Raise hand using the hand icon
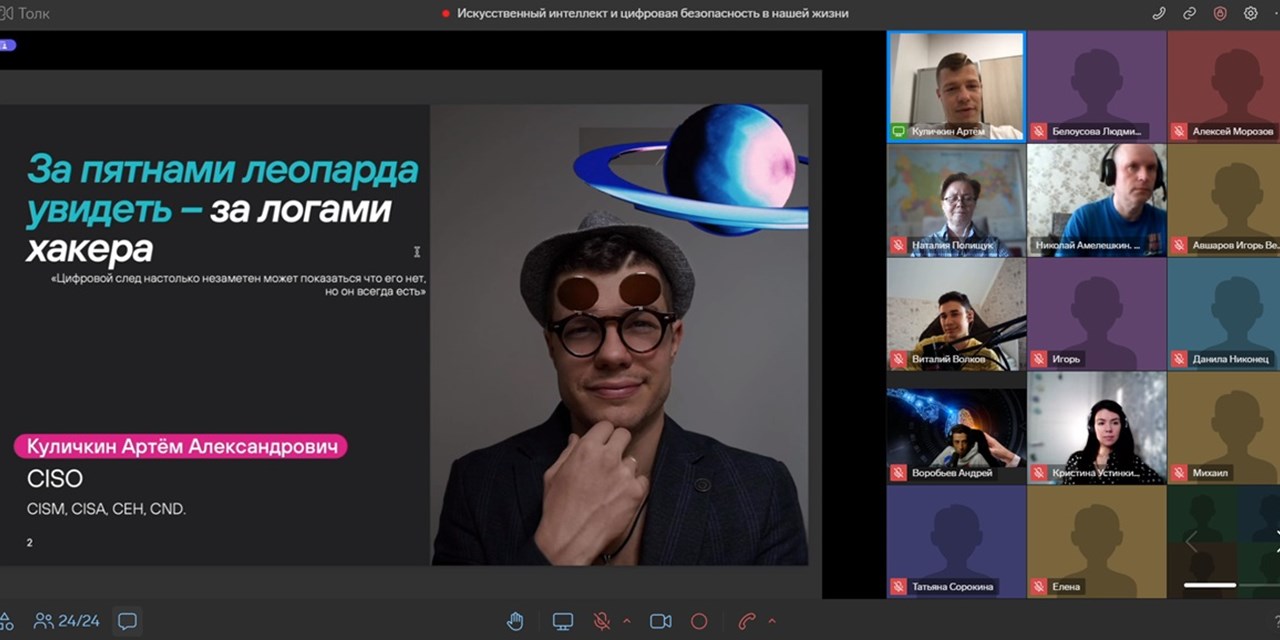The height and width of the screenshot is (640, 1280). [515, 621]
